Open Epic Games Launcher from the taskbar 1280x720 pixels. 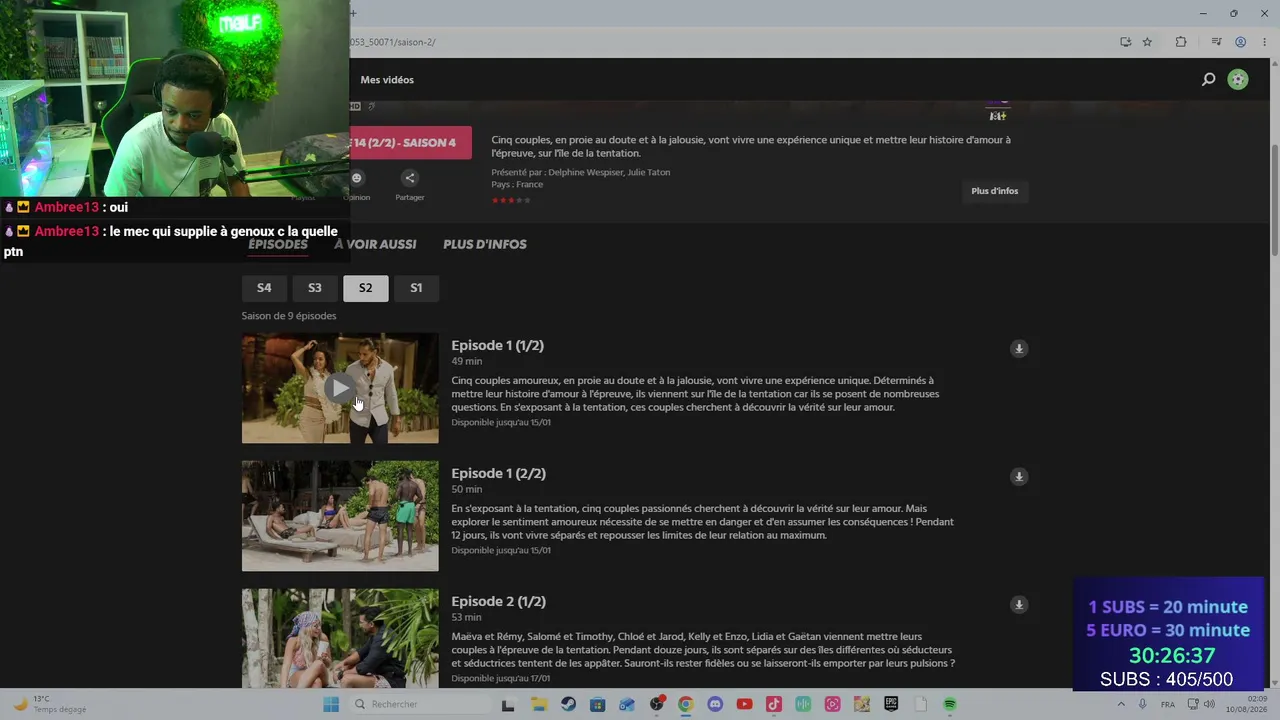point(891,704)
